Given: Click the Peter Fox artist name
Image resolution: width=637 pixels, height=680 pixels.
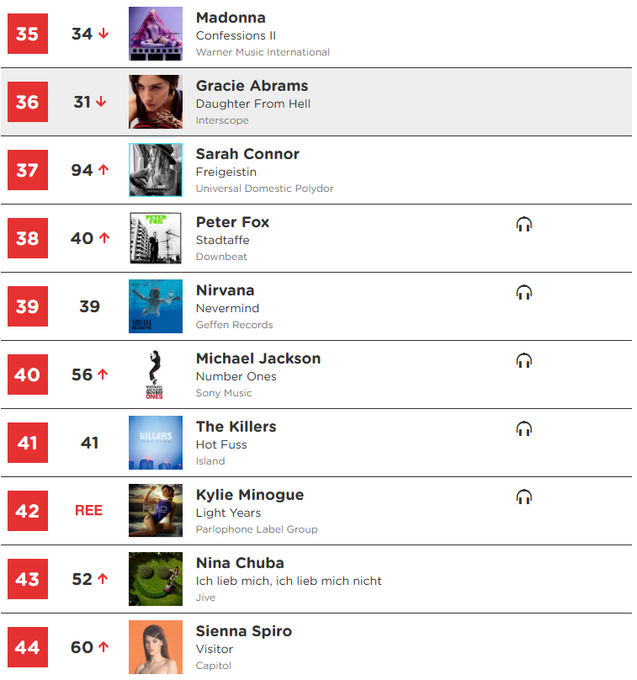Looking at the screenshot, I should (232, 222).
